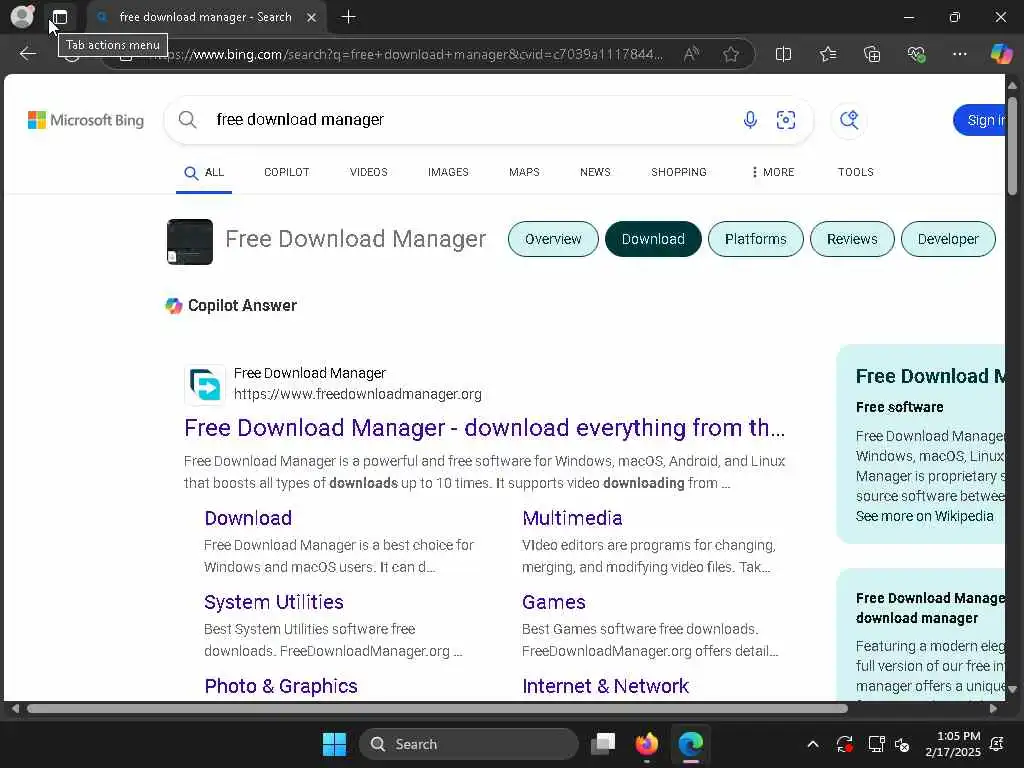The image size is (1024, 768).
Task: Switch to the MAPS tab
Action: click(524, 172)
